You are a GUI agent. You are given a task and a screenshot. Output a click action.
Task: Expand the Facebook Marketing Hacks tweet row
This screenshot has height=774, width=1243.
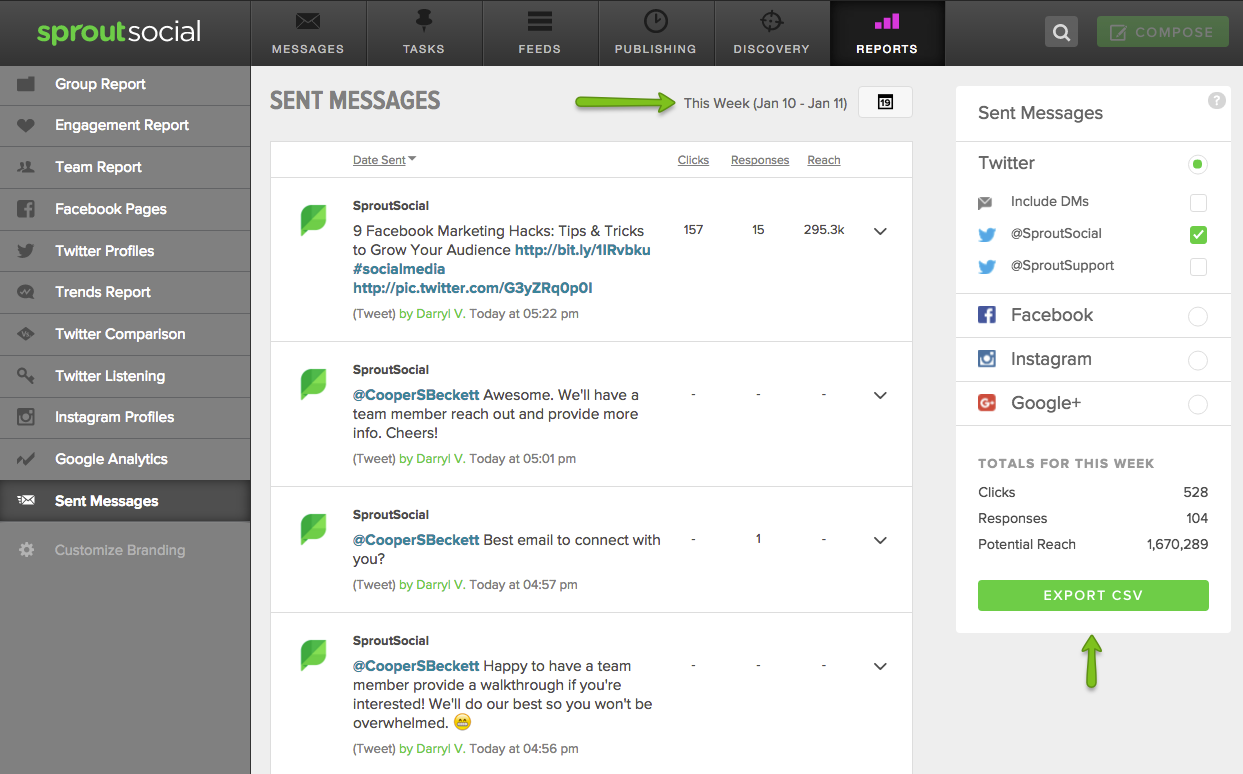click(880, 231)
